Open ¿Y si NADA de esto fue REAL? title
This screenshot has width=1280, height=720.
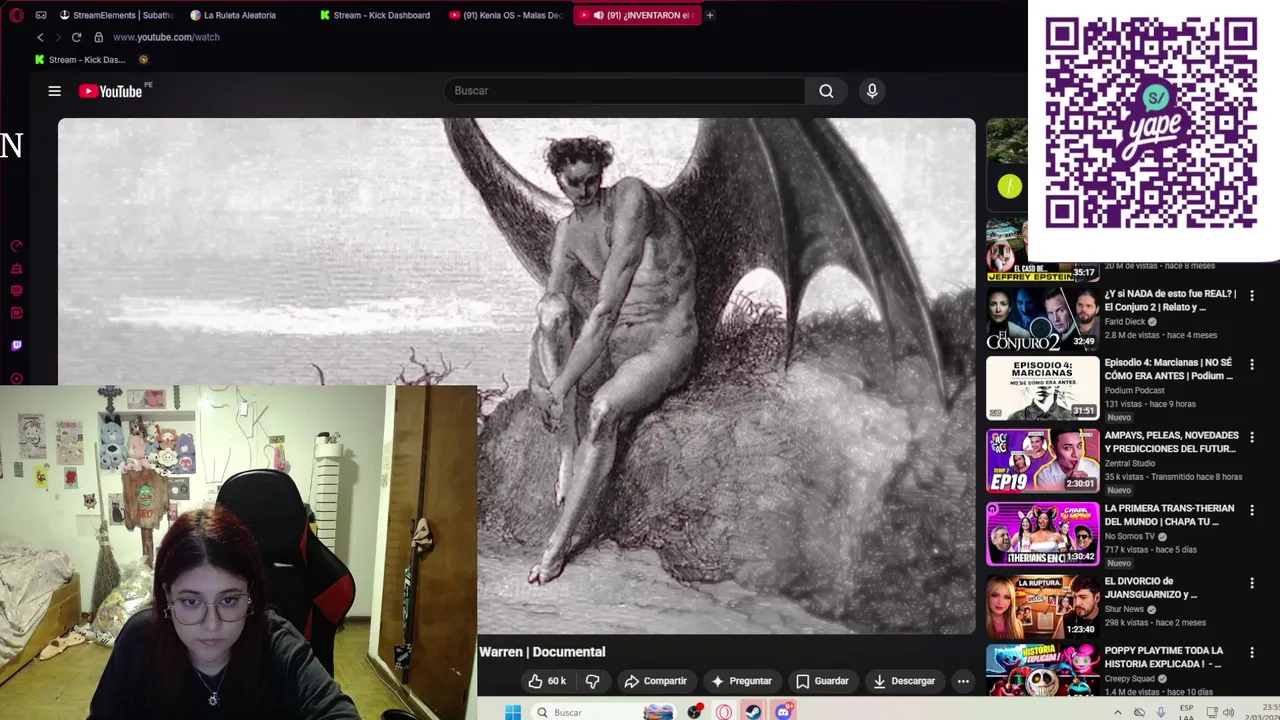tap(1170, 300)
